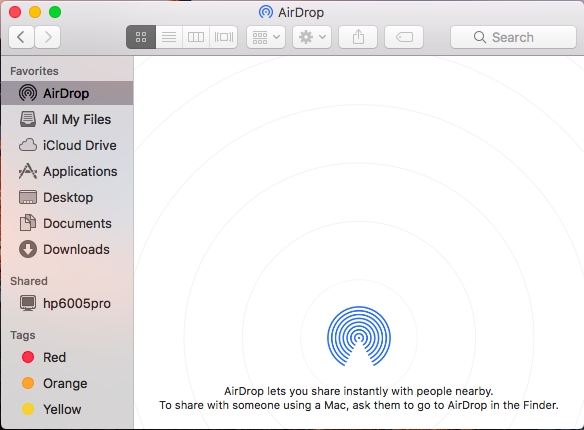Click the Applications icon in sidebar
The image size is (584, 430).
point(28,171)
